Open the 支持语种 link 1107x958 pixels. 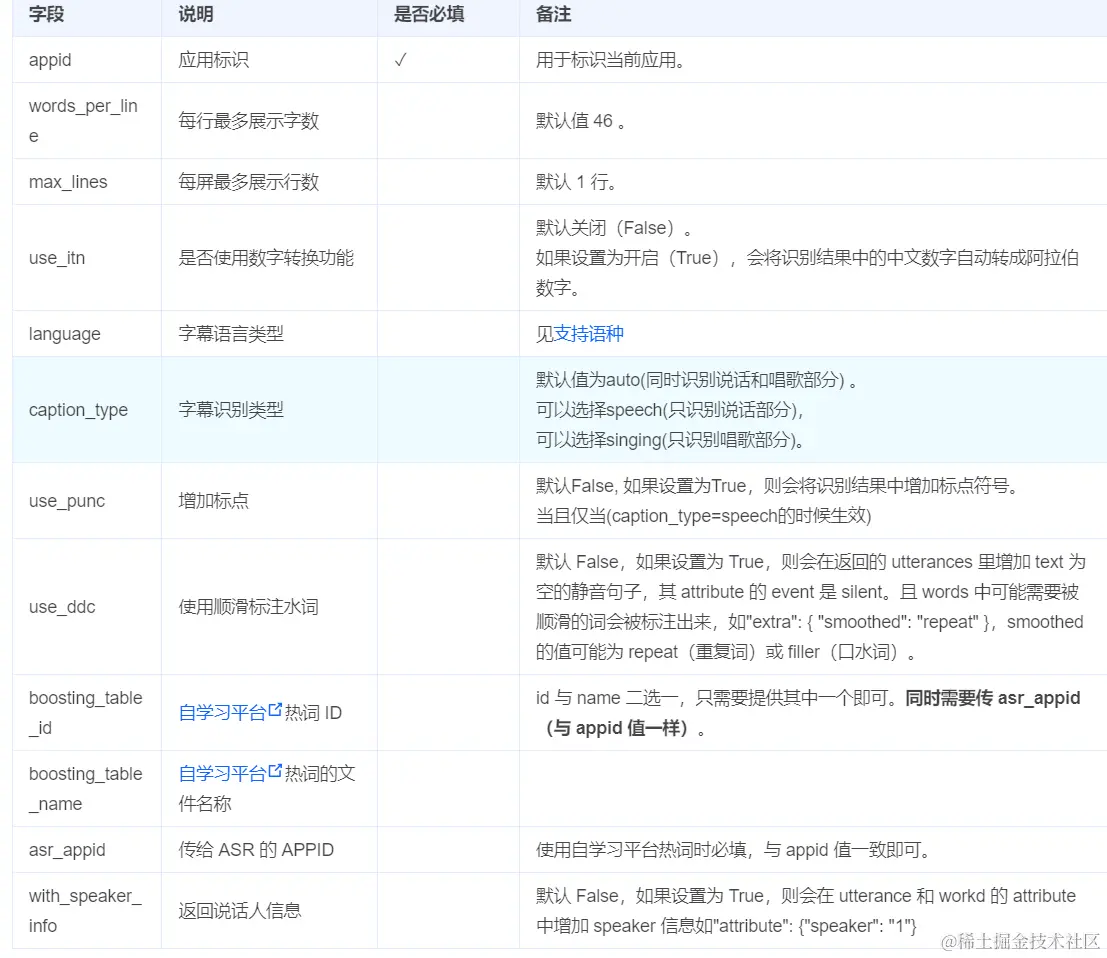(588, 334)
